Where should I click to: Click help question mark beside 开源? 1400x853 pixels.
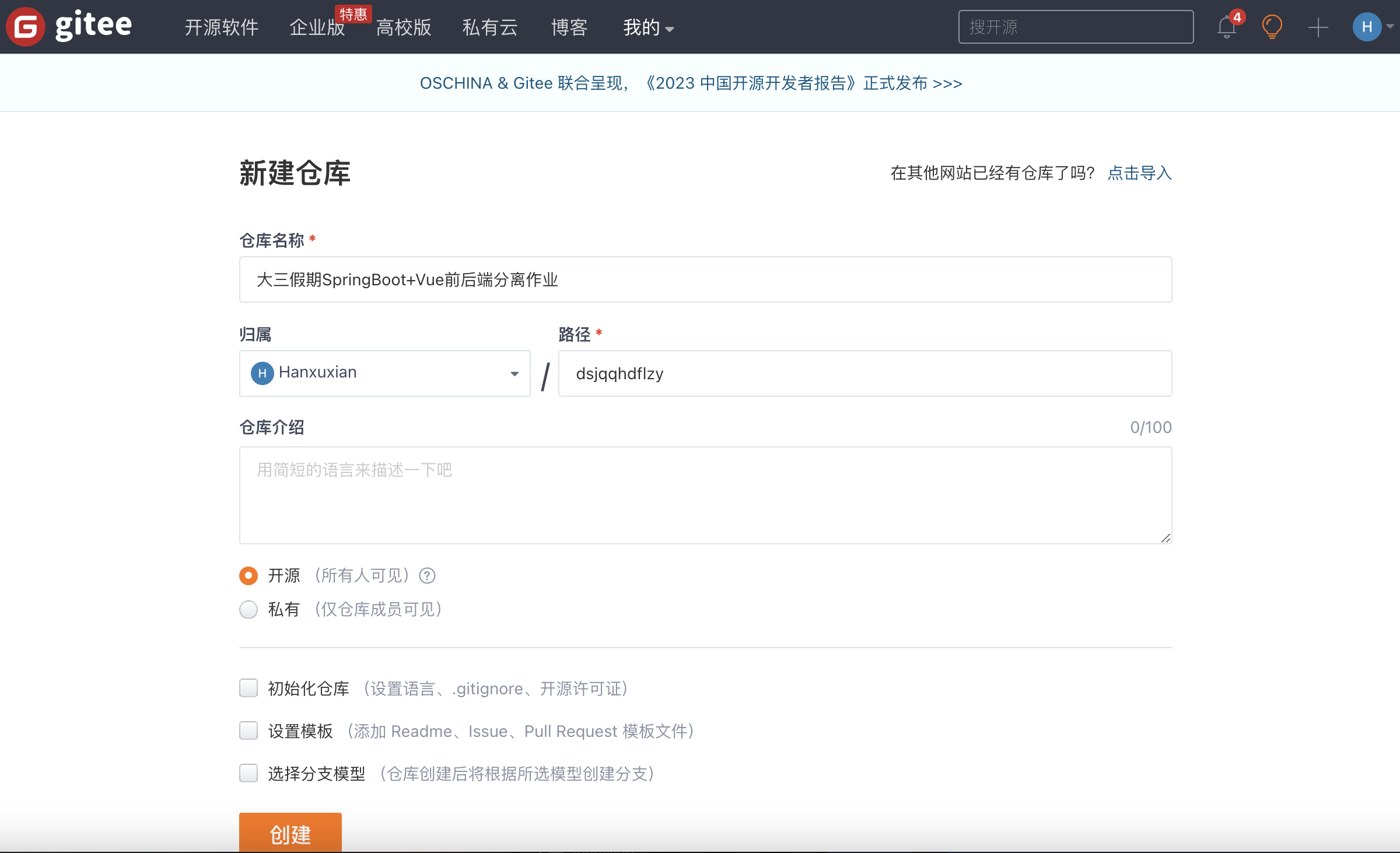[x=428, y=576]
